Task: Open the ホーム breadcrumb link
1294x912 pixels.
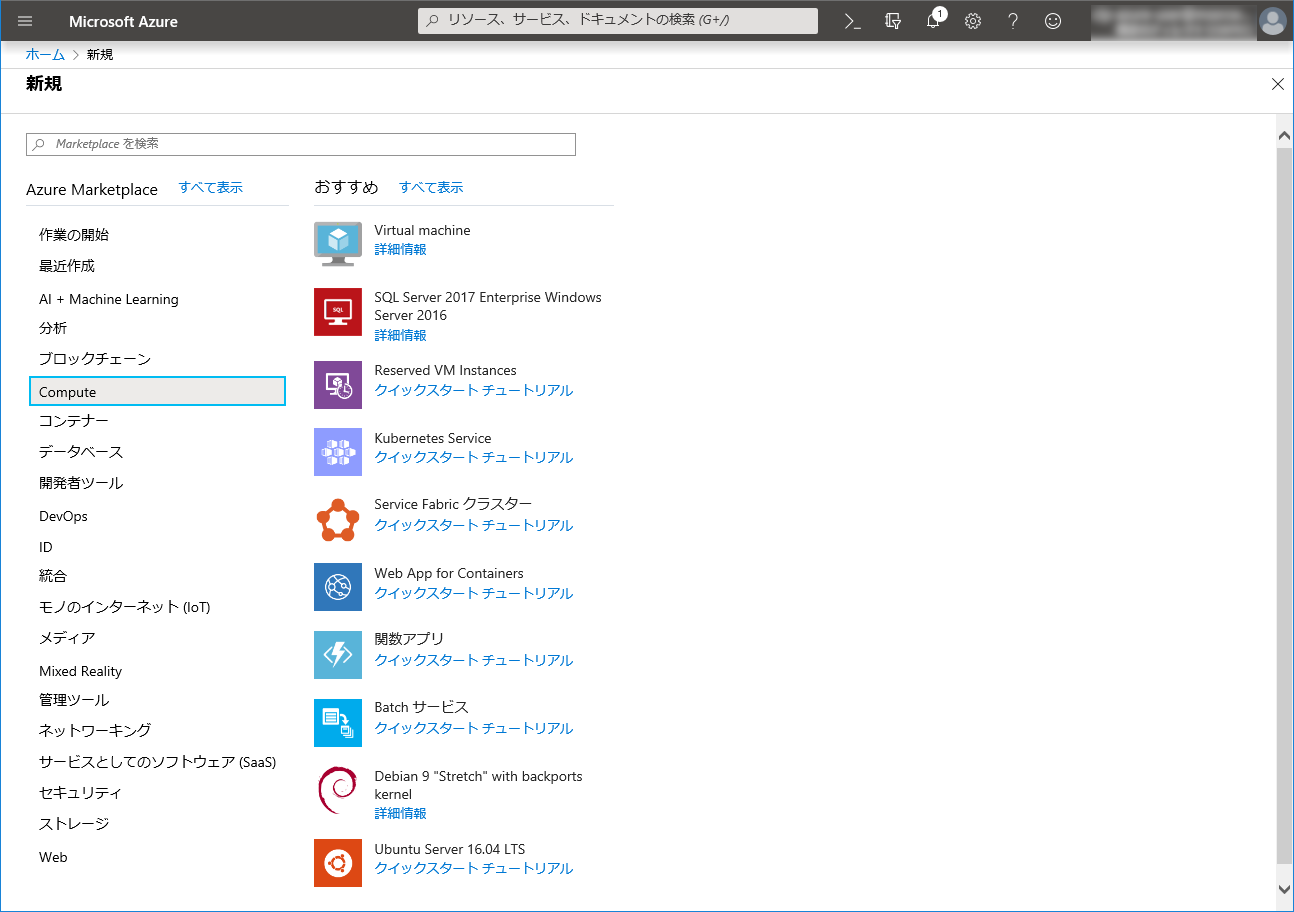Action: tap(45, 55)
